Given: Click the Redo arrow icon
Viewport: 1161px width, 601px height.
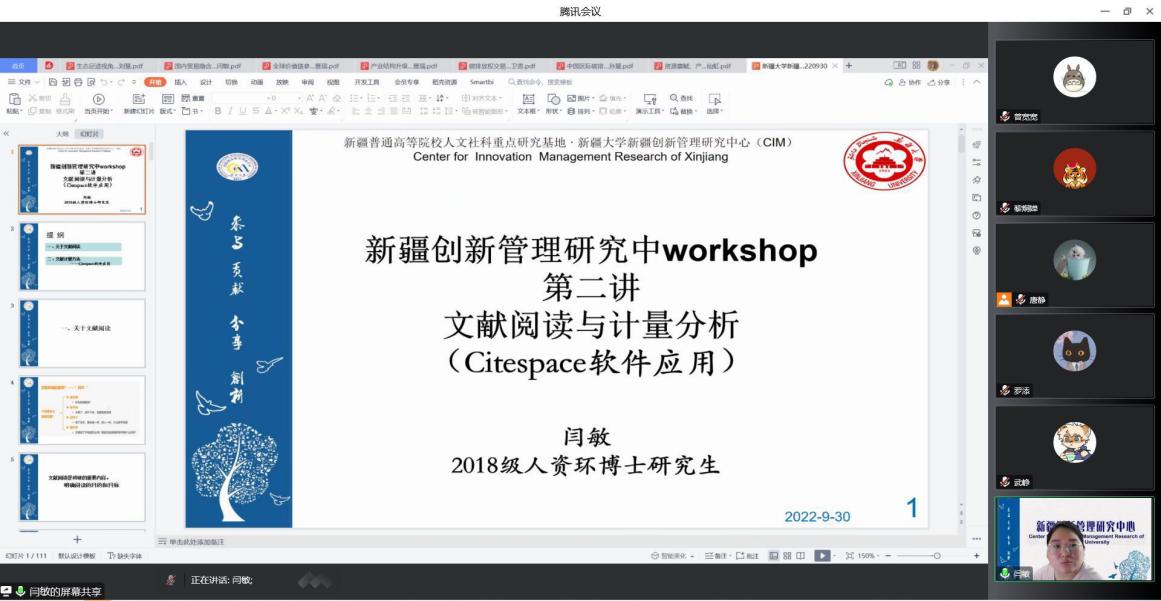Looking at the screenshot, I should coord(121,82).
